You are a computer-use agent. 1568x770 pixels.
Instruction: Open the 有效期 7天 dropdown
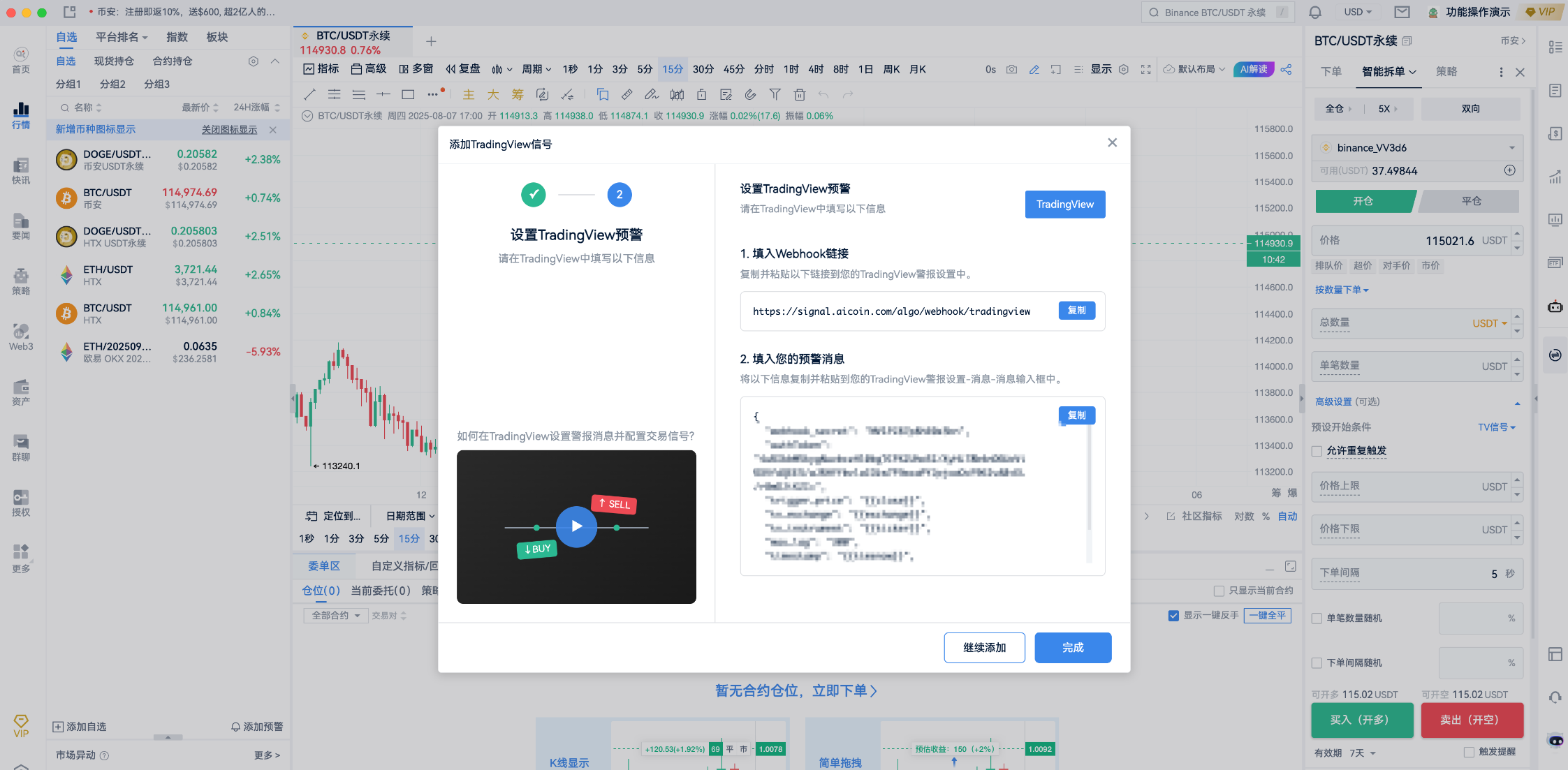(x=1362, y=753)
